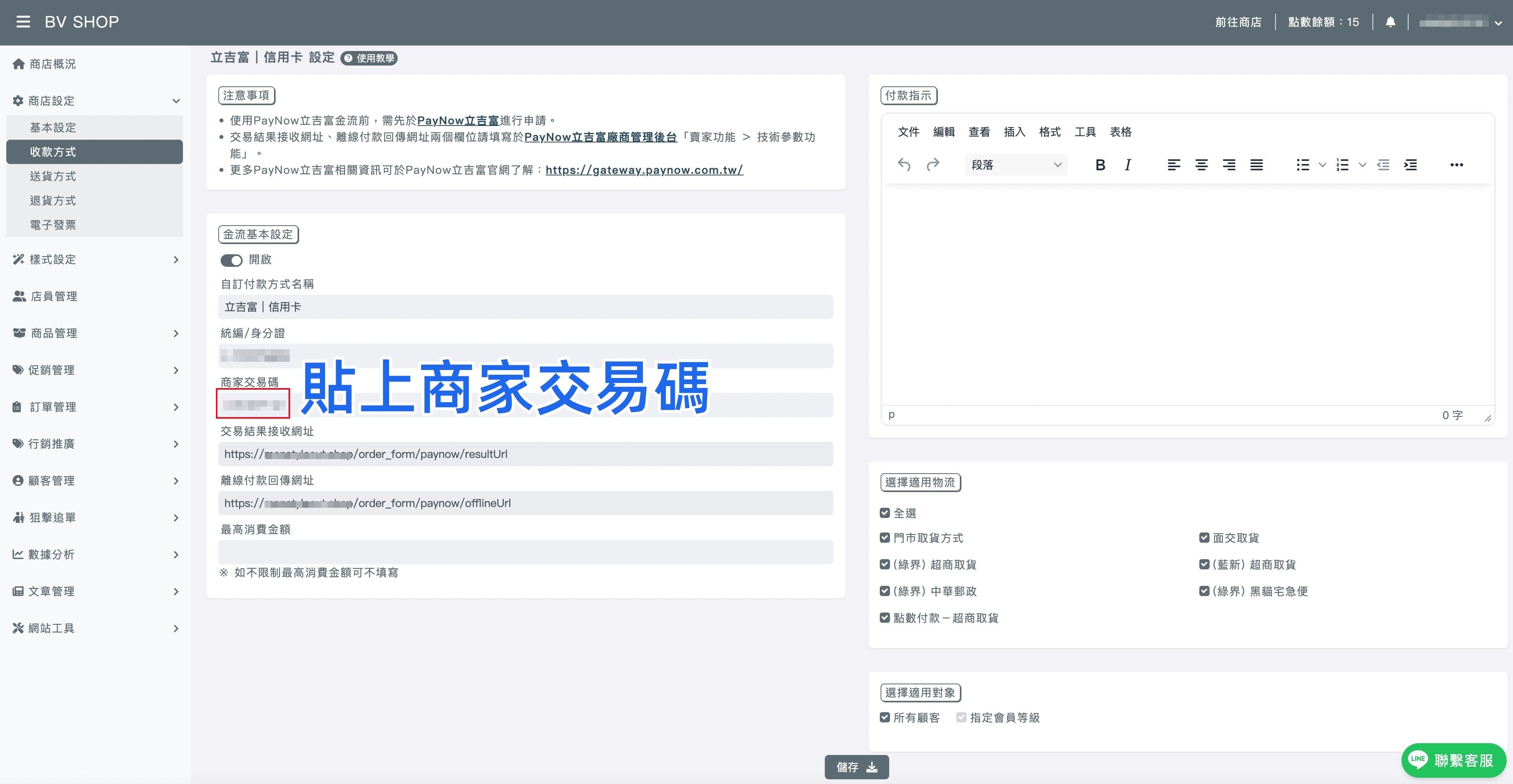Center align text in editor

[1201, 165]
